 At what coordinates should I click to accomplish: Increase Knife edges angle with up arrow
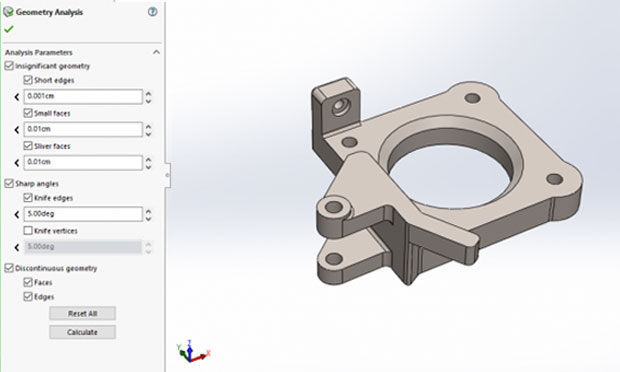coord(148,211)
